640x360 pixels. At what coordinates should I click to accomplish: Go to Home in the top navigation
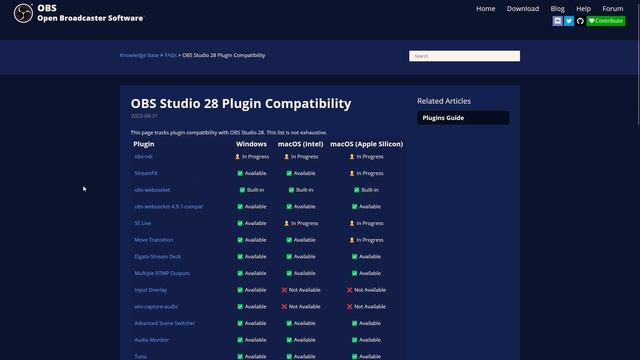click(485, 9)
